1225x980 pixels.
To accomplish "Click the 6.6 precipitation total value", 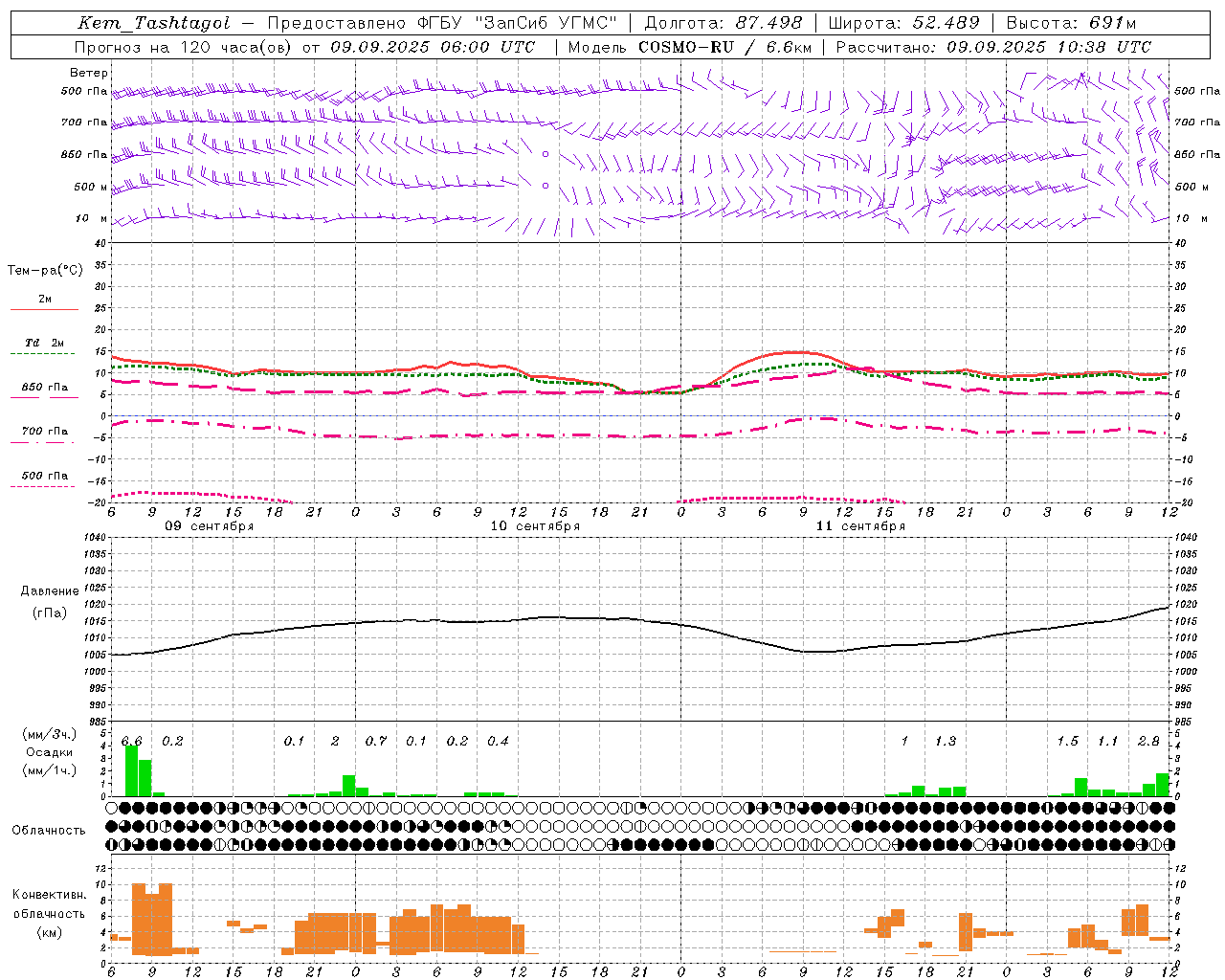I will pyautogui.click(x=132, y=742).
